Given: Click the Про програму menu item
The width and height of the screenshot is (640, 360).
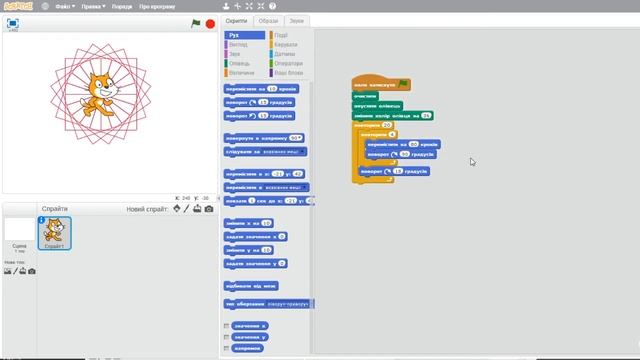Looking at the screenshot, I should tap(157, 7).
